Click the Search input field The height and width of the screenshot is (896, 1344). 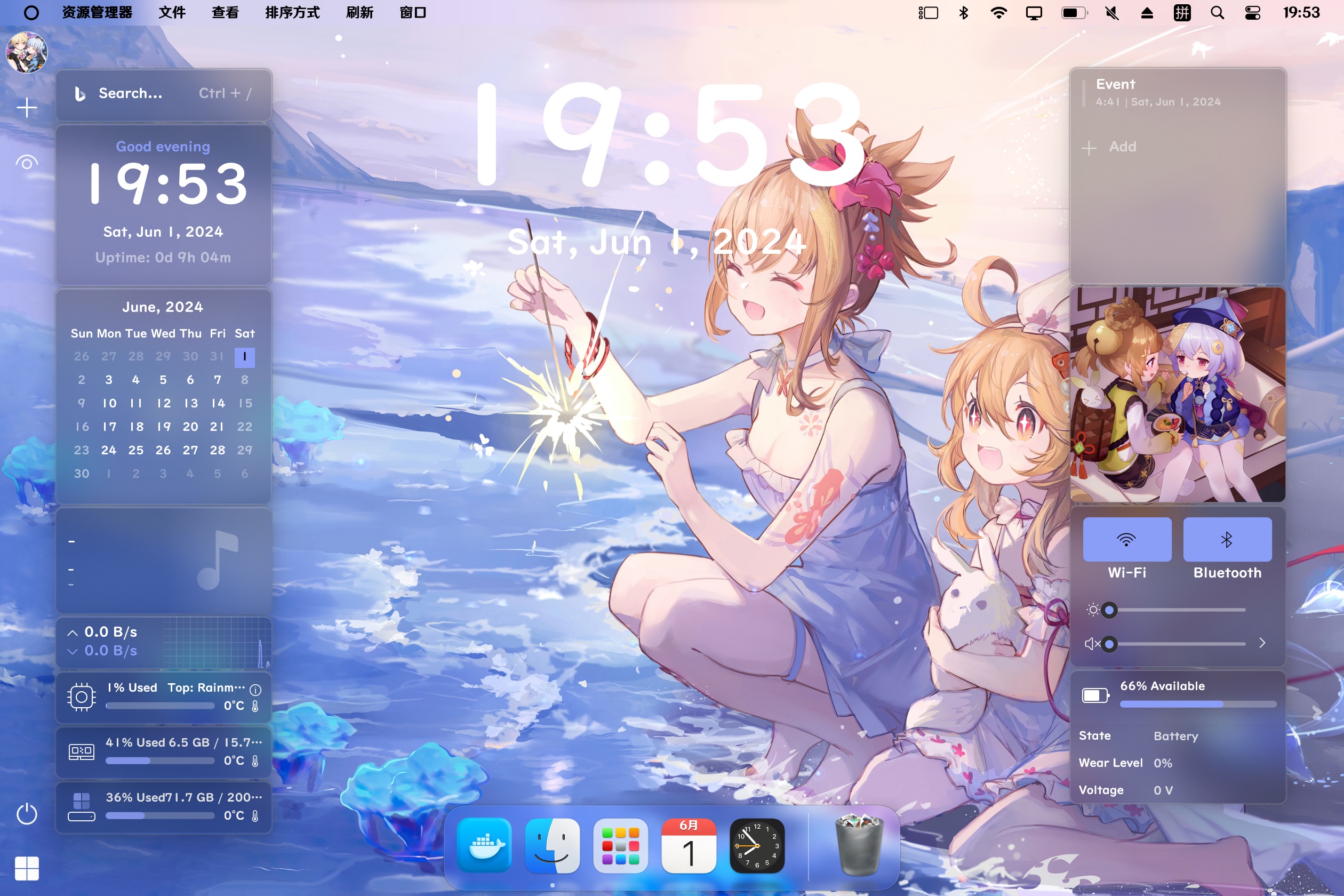pyautogui.click(x=163, y=94)
